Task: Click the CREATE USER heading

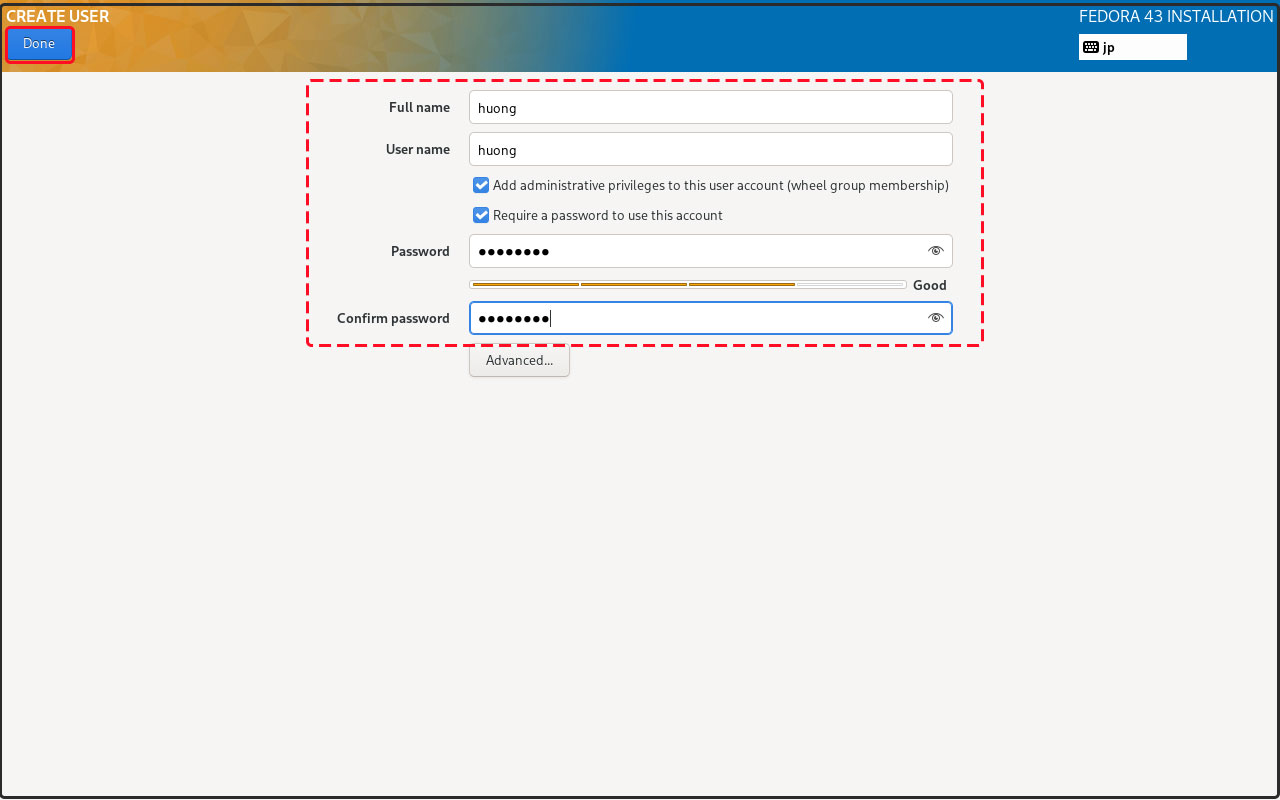Action: [x=58, y=16]
